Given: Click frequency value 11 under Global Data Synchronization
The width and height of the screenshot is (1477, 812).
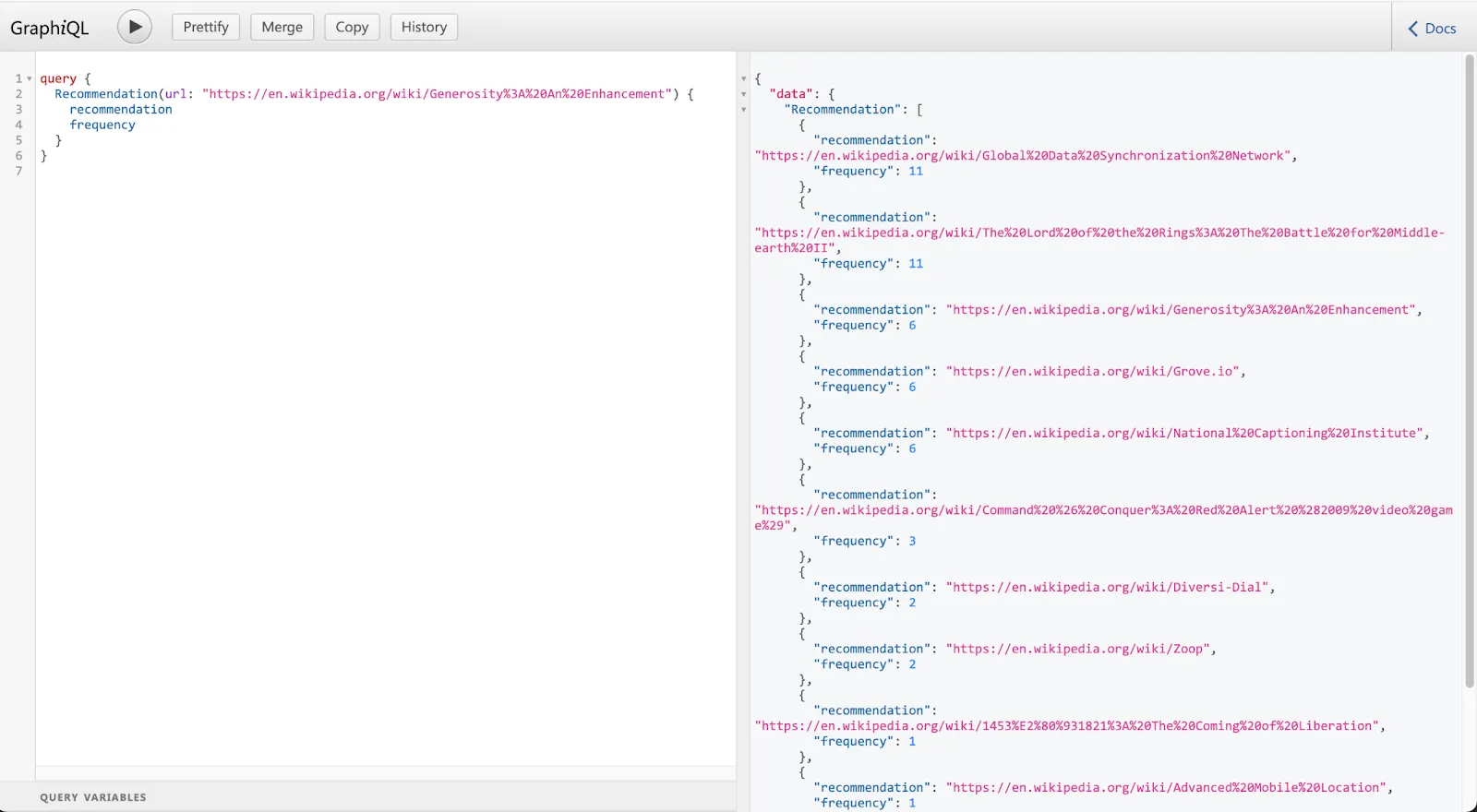Looking at the screenshot, I should click(916, 172).
